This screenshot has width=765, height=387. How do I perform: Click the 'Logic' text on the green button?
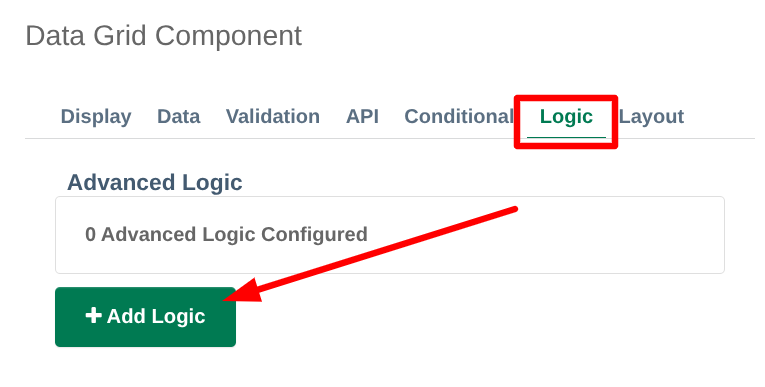coord(178,317)
